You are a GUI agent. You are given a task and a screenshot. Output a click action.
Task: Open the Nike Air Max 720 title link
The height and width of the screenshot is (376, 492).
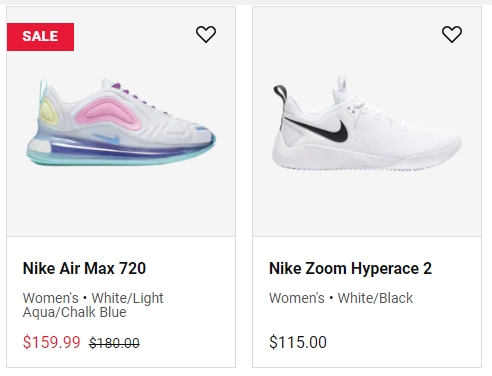[84, 268]
